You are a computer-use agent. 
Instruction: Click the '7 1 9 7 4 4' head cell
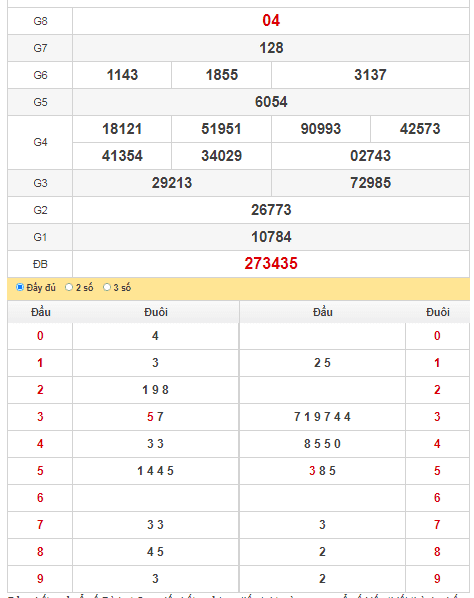point(322,417)
